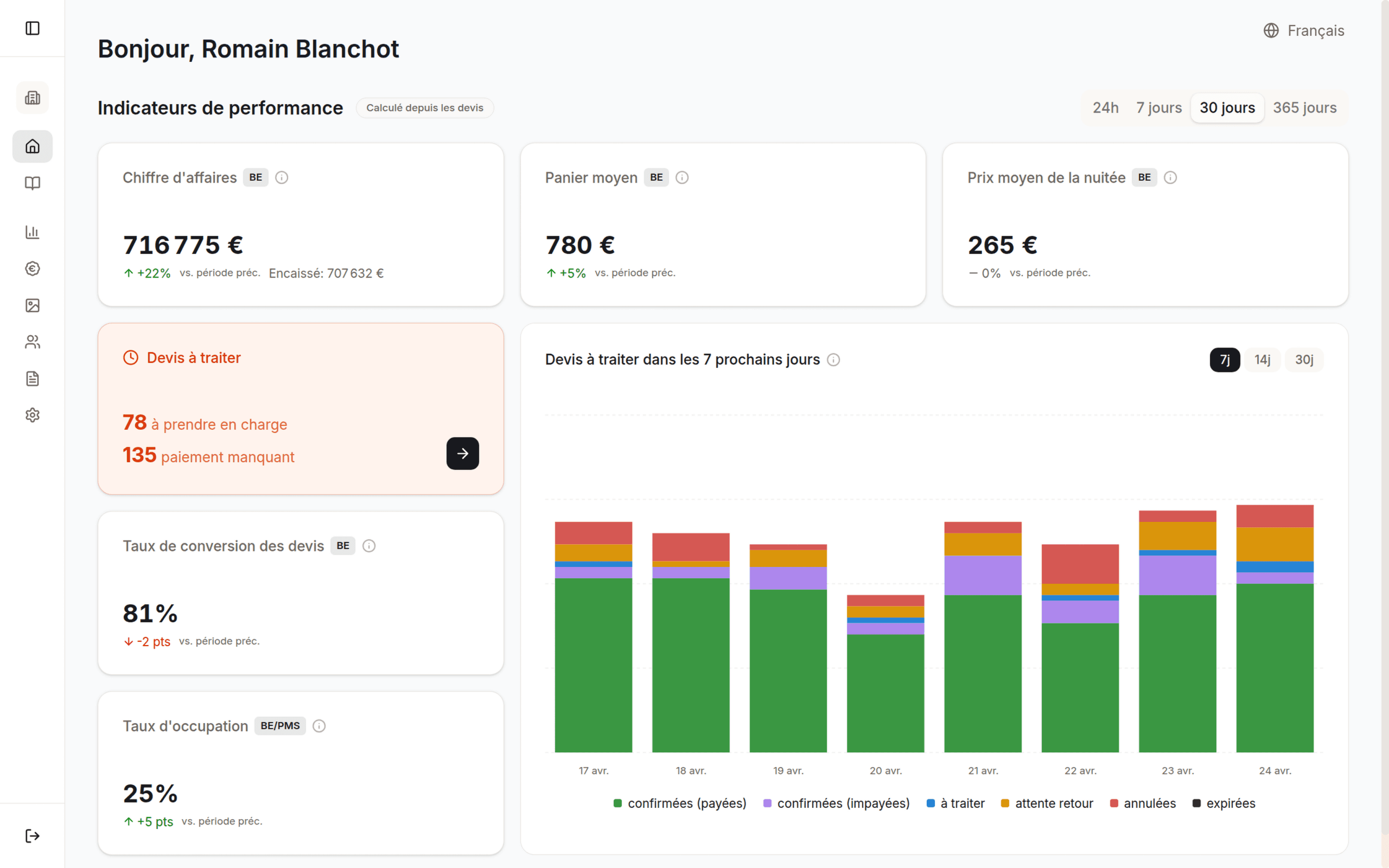Click the logout icon at sidebar bottom
The image size is (1389, 868).
[x=33, y=836]
